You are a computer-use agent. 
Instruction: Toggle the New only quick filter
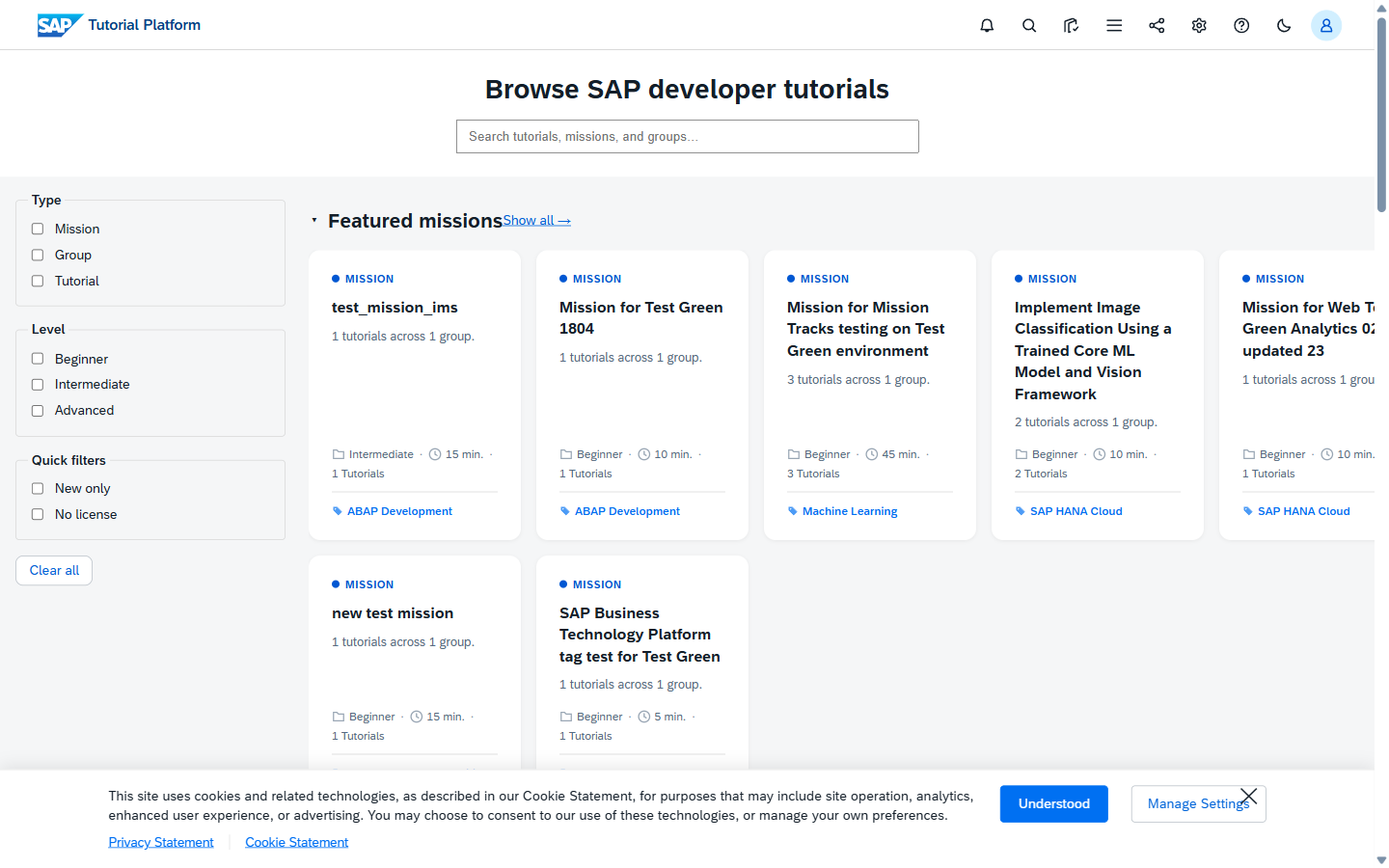pos(38,489)
